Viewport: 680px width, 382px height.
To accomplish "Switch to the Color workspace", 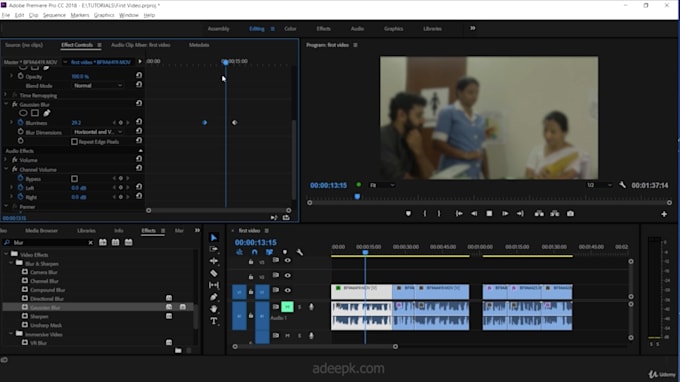I will tap(290, 29).
